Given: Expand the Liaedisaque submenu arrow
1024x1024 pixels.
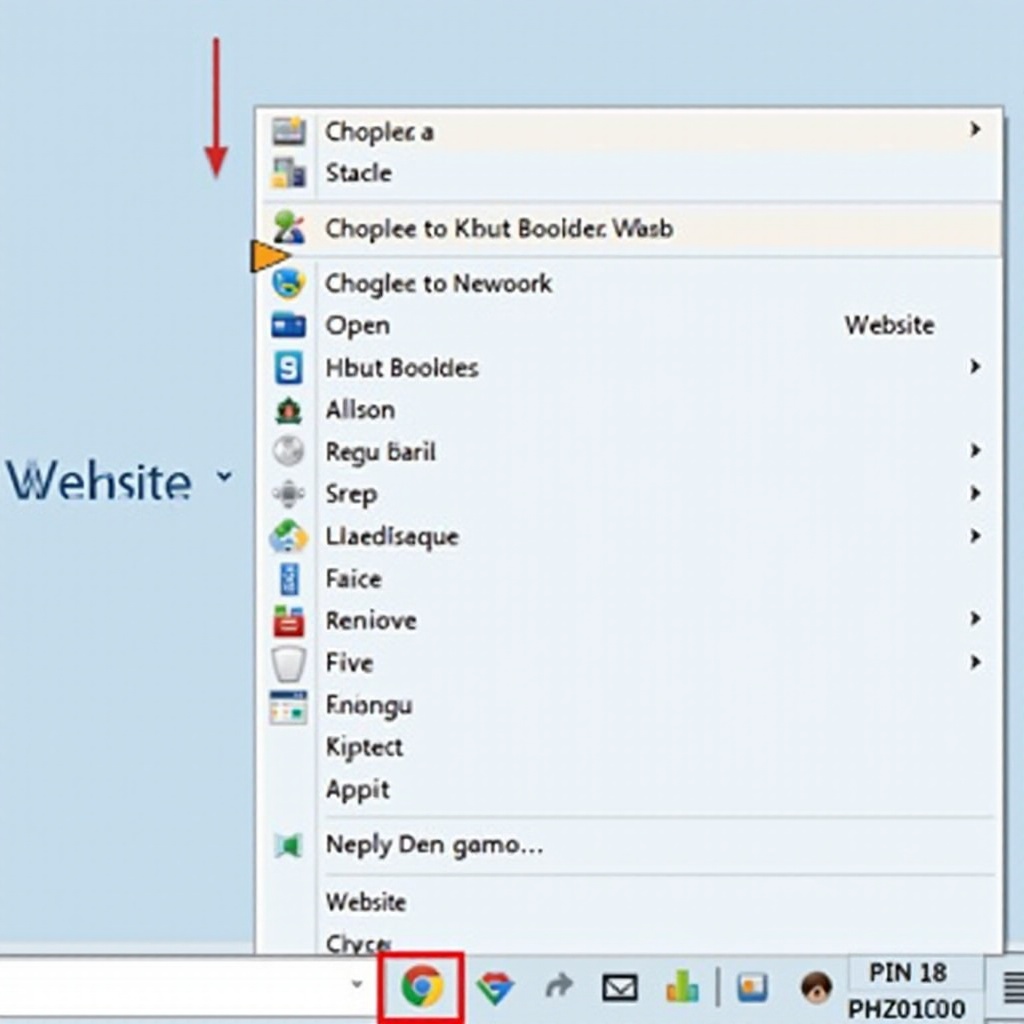Looking at the screenshot, I should [x=975, y=536].
